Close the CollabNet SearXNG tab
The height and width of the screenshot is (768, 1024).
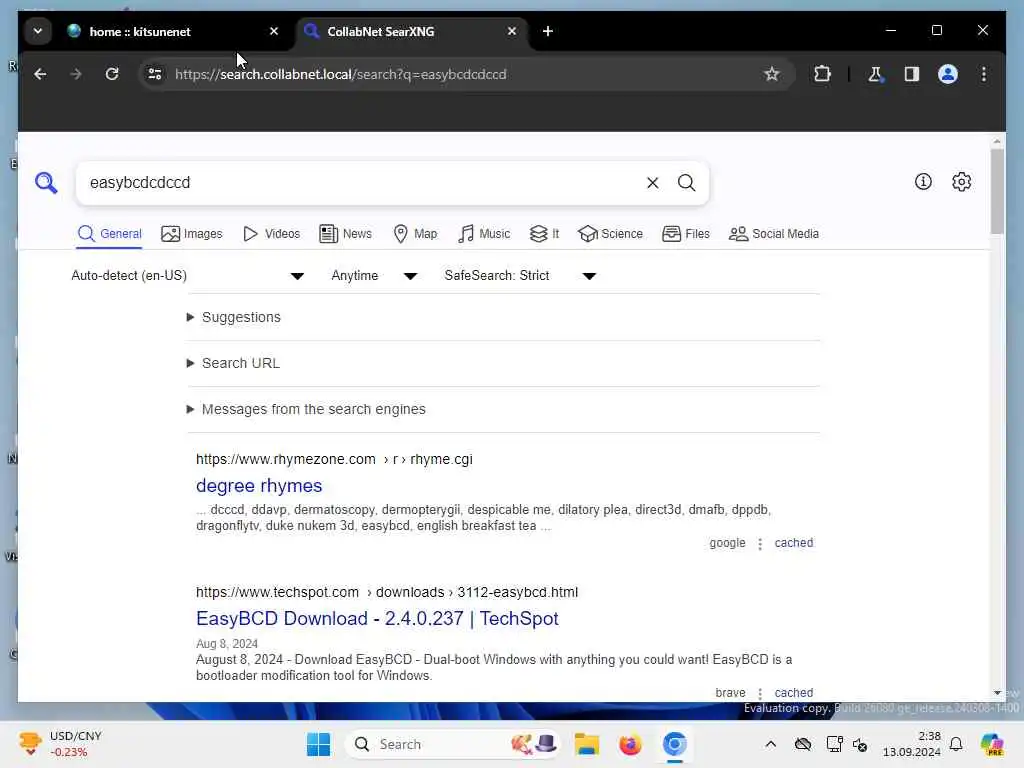[x=512, y=31]
